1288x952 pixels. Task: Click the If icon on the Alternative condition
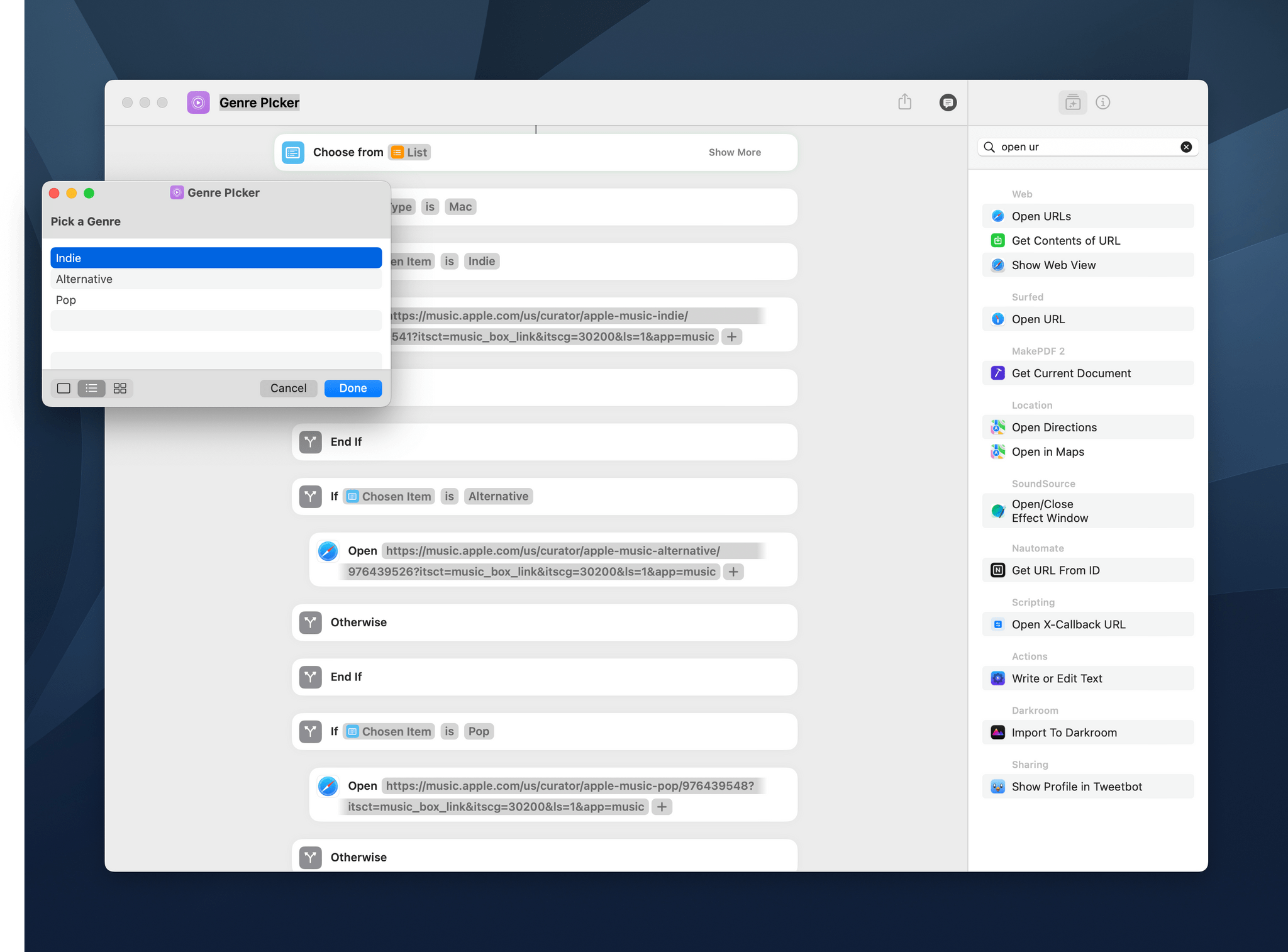[310, 497]
